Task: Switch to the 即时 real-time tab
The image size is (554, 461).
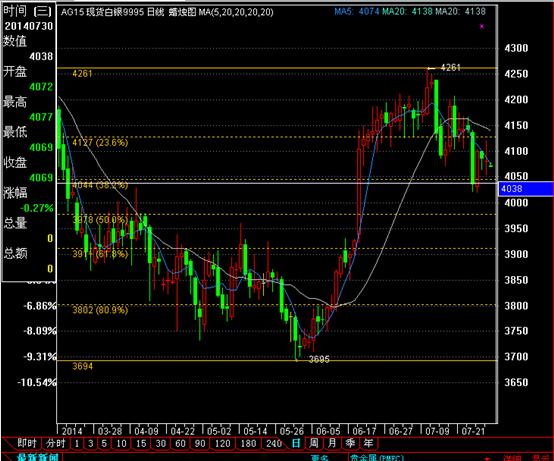Action: pos(26,443)
